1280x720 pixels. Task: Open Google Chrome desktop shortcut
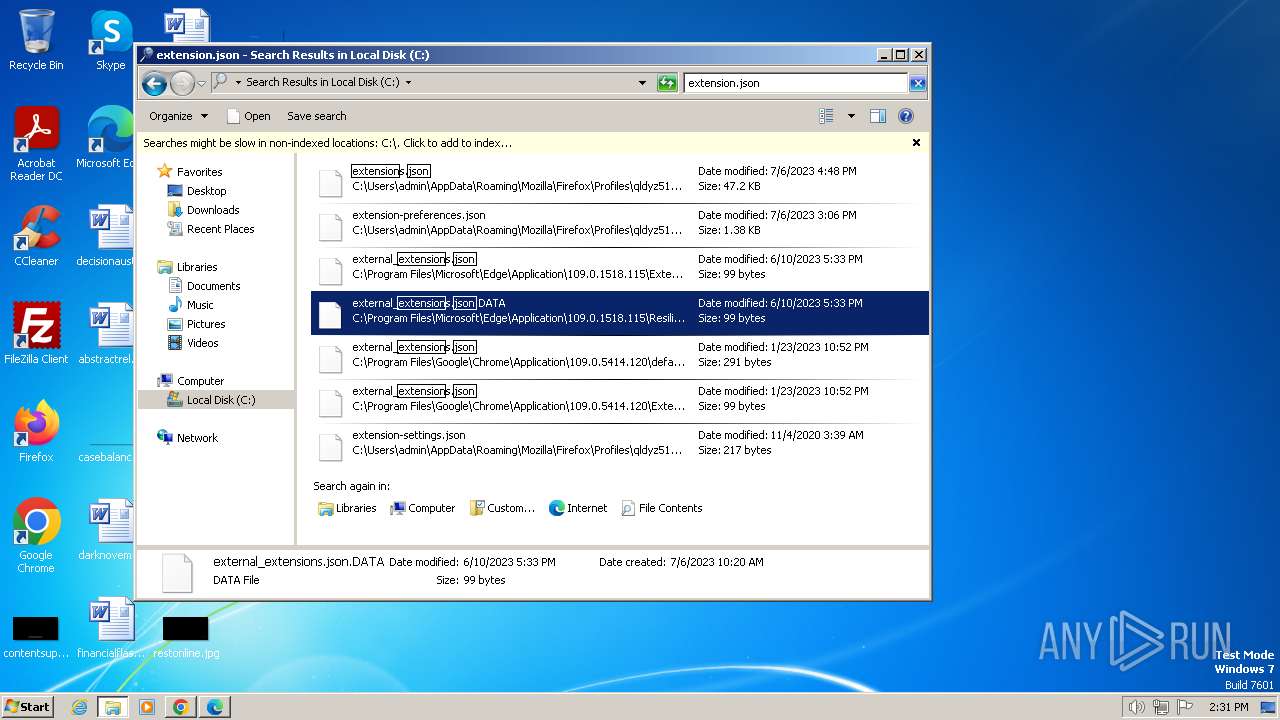(36, 536)
